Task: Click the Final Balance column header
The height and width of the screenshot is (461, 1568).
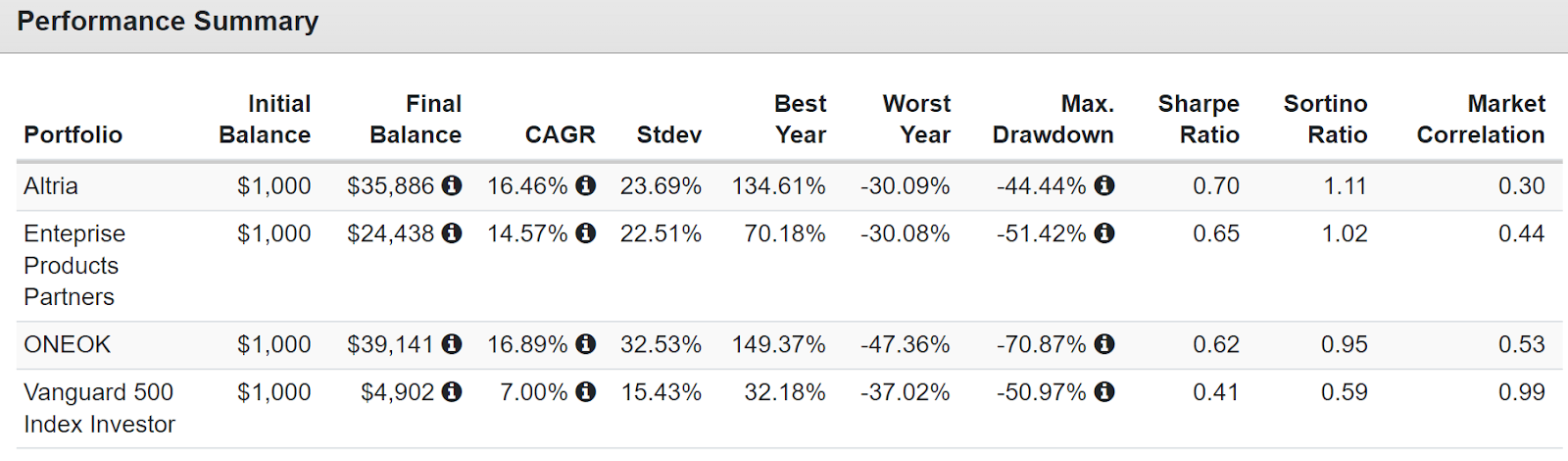Action: click(416, 120)
